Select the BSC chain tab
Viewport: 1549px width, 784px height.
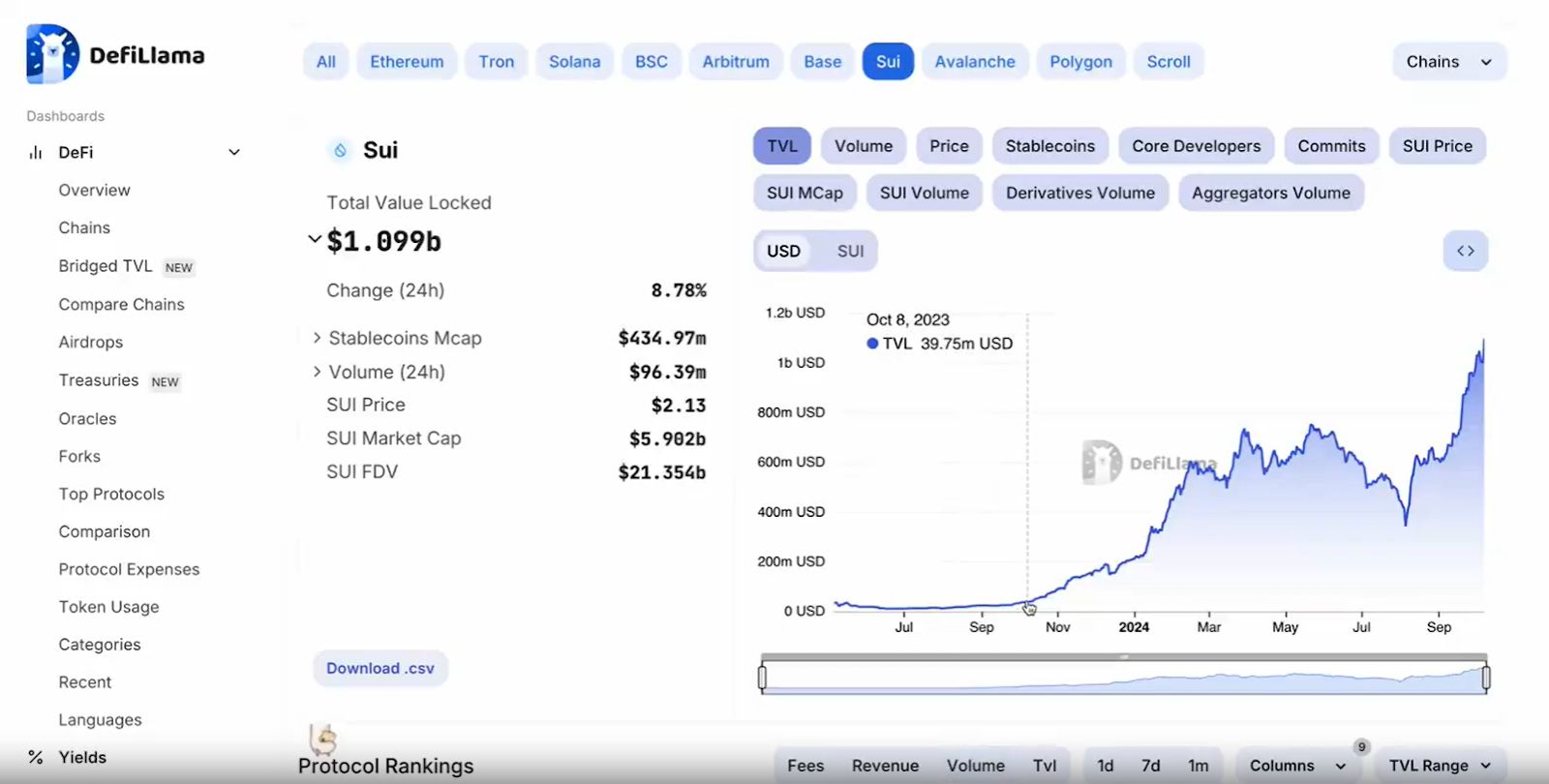coord(652,62)
